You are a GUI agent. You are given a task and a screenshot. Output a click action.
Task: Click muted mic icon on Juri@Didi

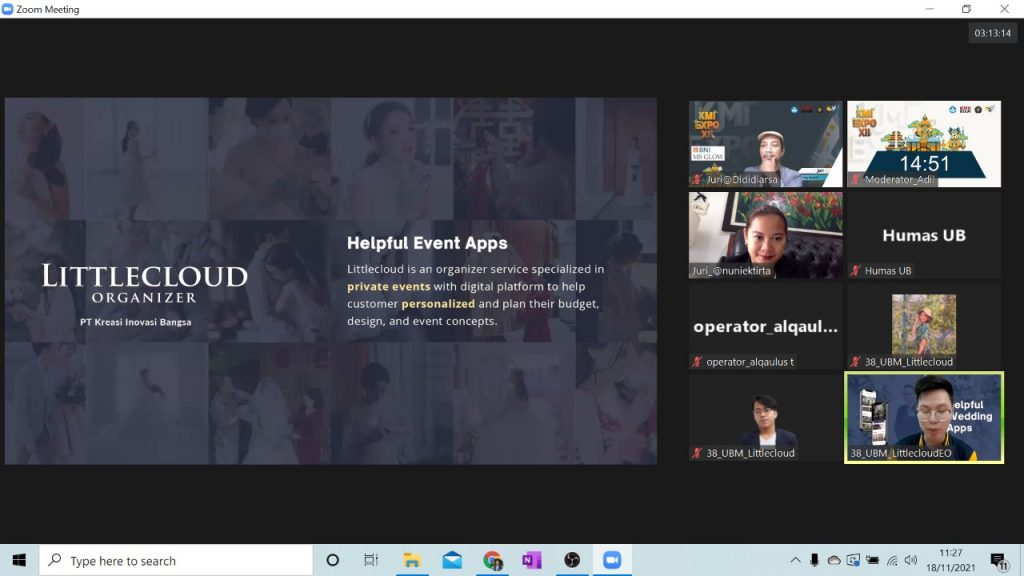click(697, 179)
